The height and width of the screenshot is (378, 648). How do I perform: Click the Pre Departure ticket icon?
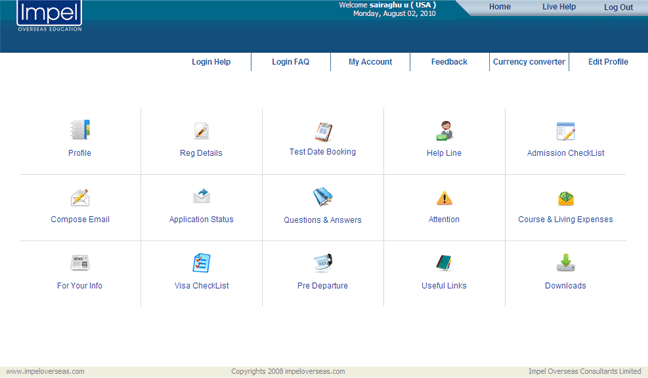[x=323, y=263]
